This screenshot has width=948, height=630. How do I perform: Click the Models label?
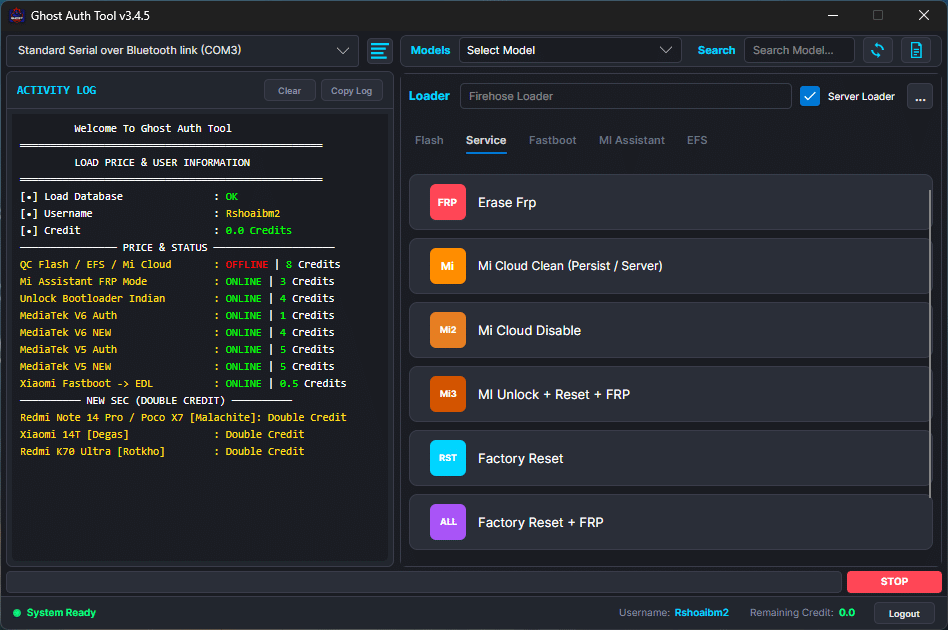pyautogui.click(x=430, y=50)
